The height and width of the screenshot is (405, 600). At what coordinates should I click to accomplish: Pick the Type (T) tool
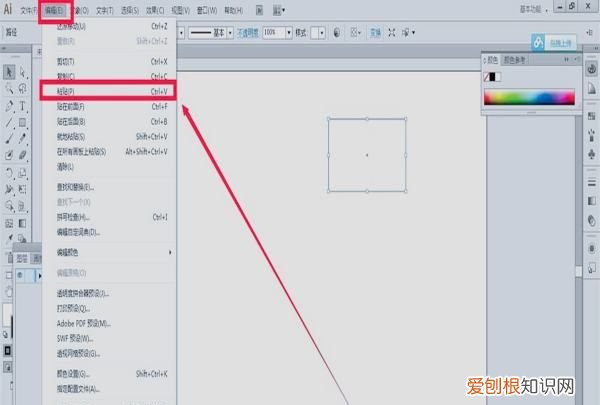[x=23, y=105]
